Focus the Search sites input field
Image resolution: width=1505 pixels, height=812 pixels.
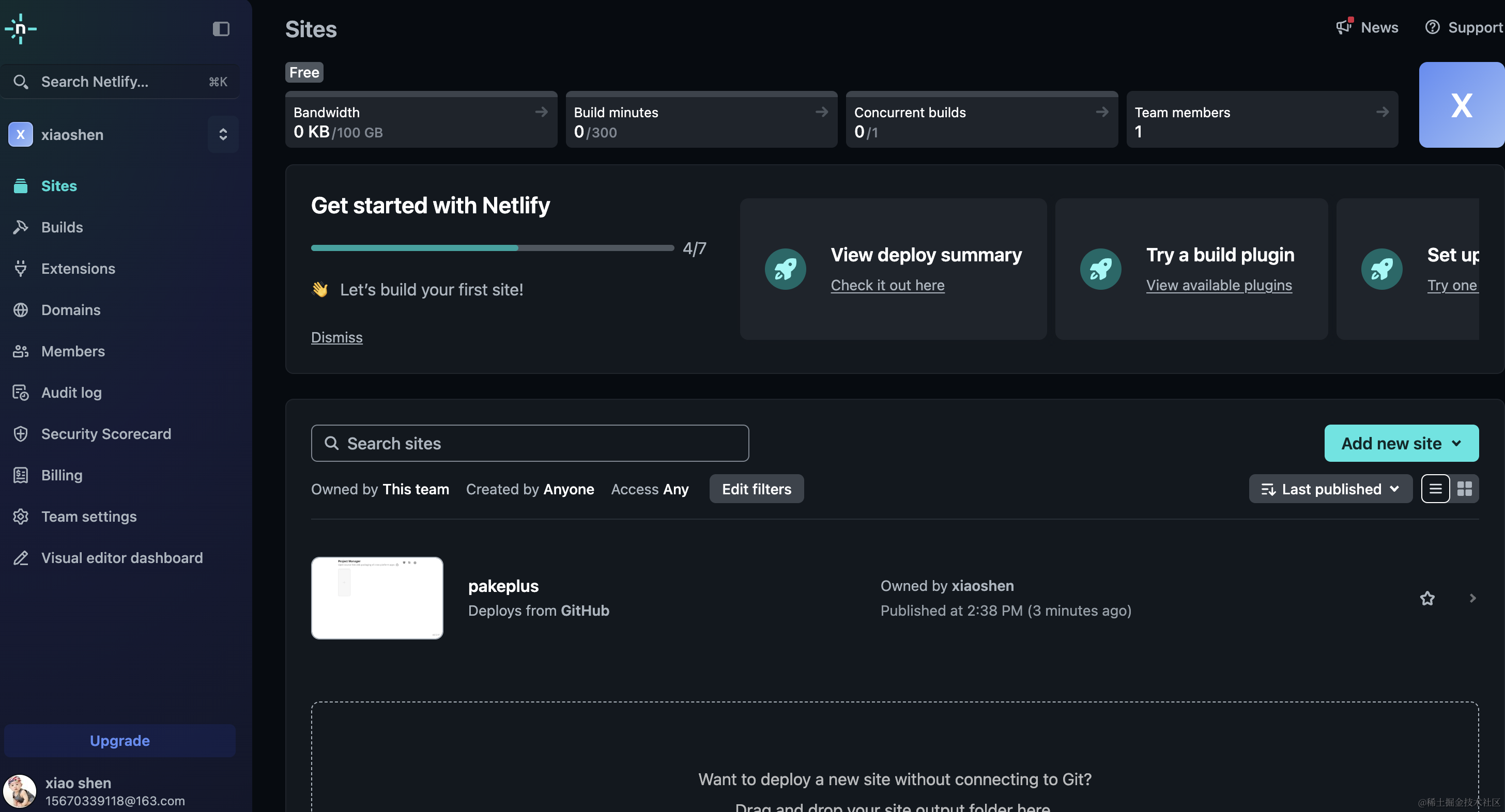tap(529, 443)
